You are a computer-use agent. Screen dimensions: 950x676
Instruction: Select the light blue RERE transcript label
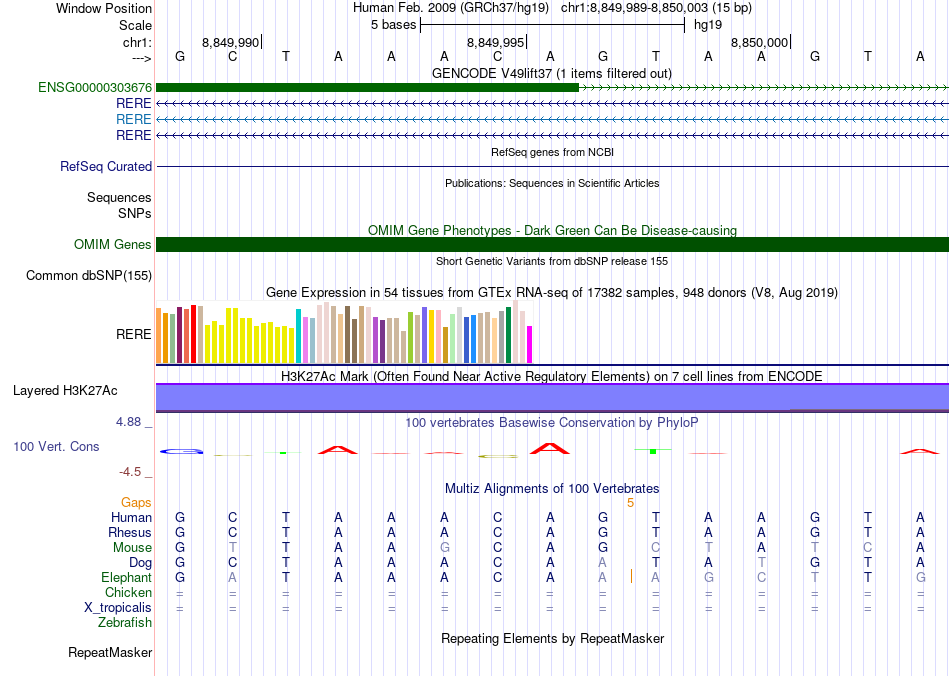point(134,119)
